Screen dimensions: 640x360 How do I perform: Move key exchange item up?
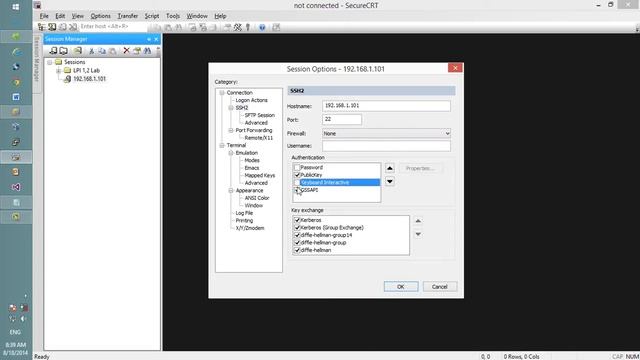[x=418, y=221]
